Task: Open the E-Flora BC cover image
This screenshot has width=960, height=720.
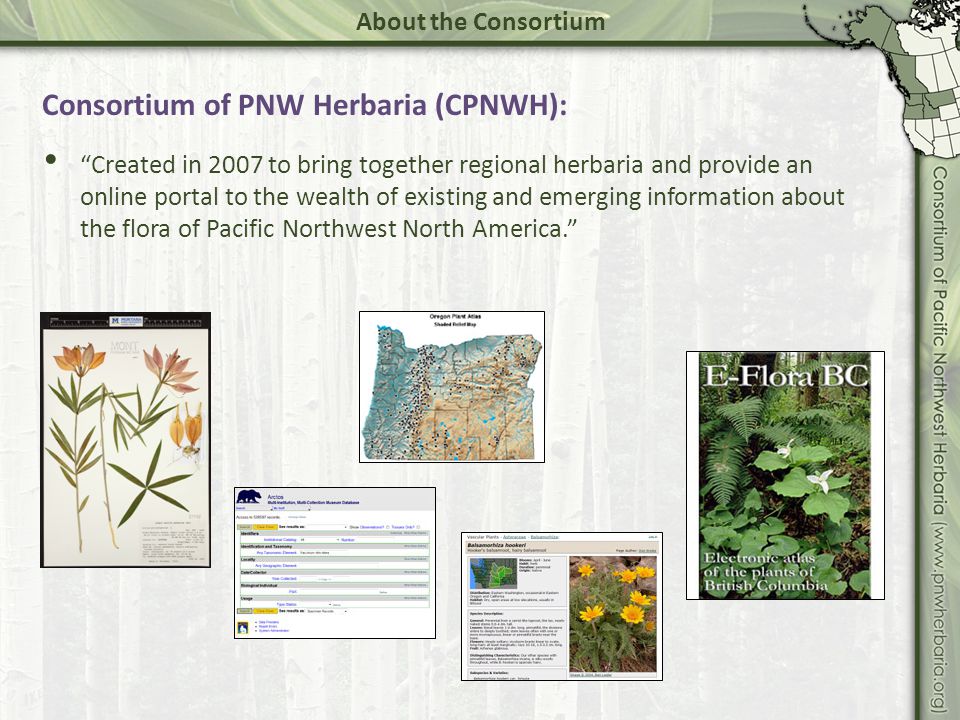Action: [785, 475]
